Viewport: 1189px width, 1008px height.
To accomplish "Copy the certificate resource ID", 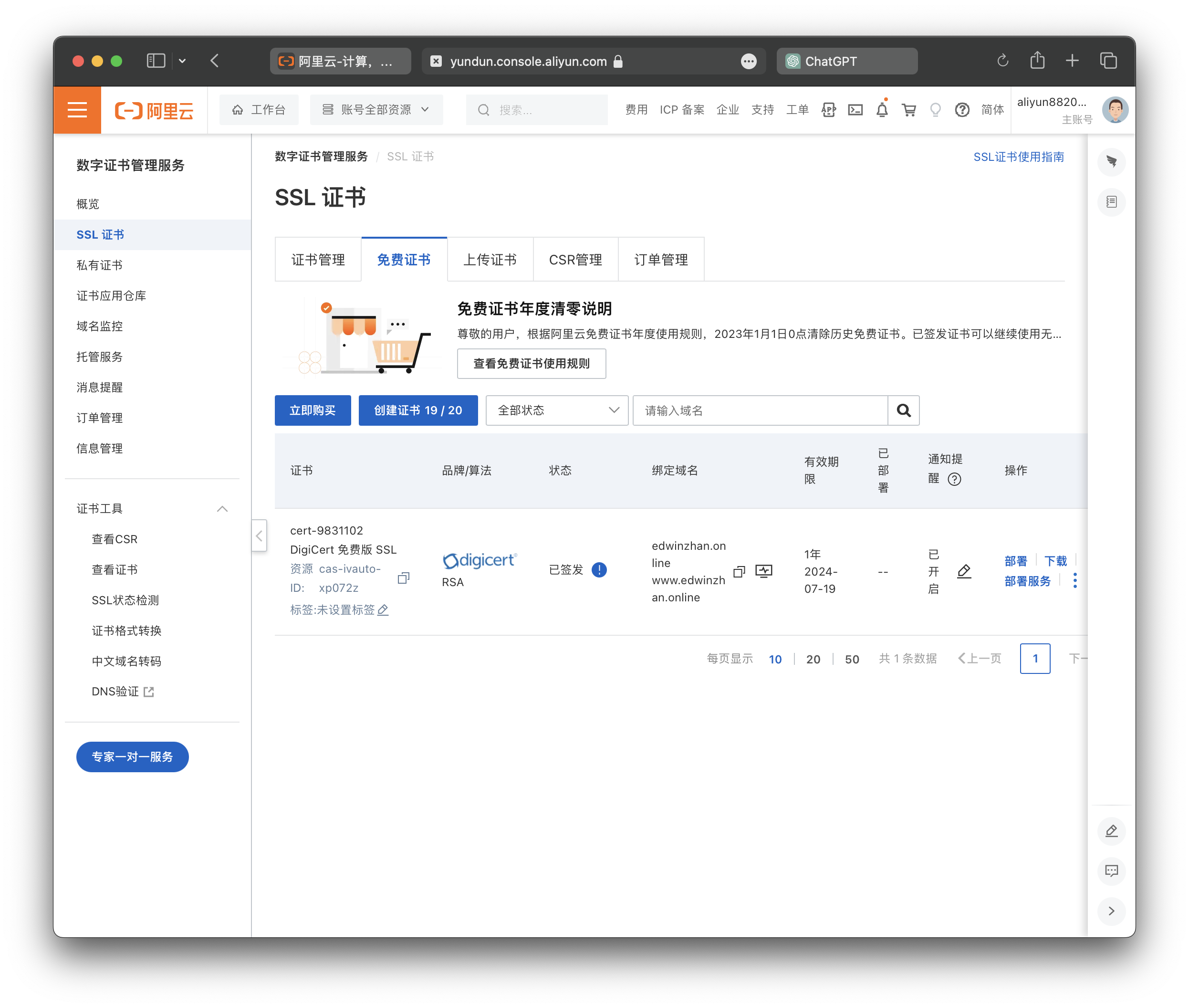I will click(x=403, y=577).
